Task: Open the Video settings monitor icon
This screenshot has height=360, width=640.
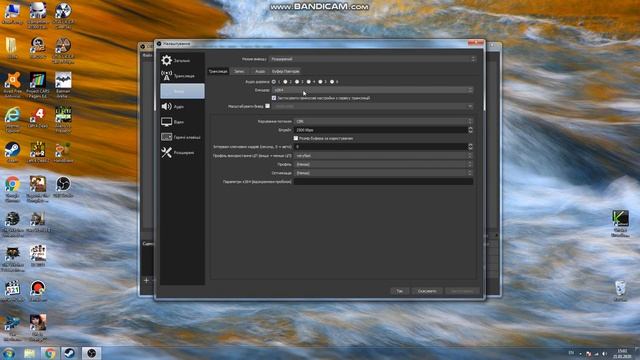Action: coord(166,122)
